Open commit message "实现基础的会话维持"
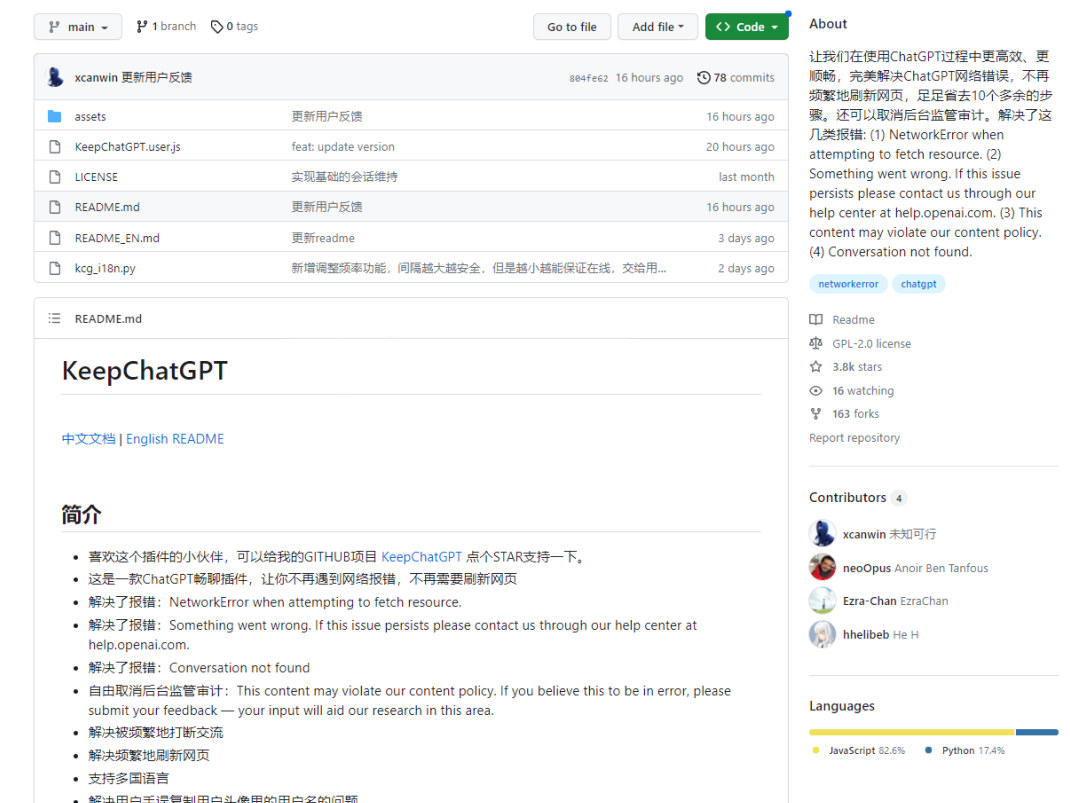The width and height of the screenshot is (1070, 803). click(x=344, y=177)
